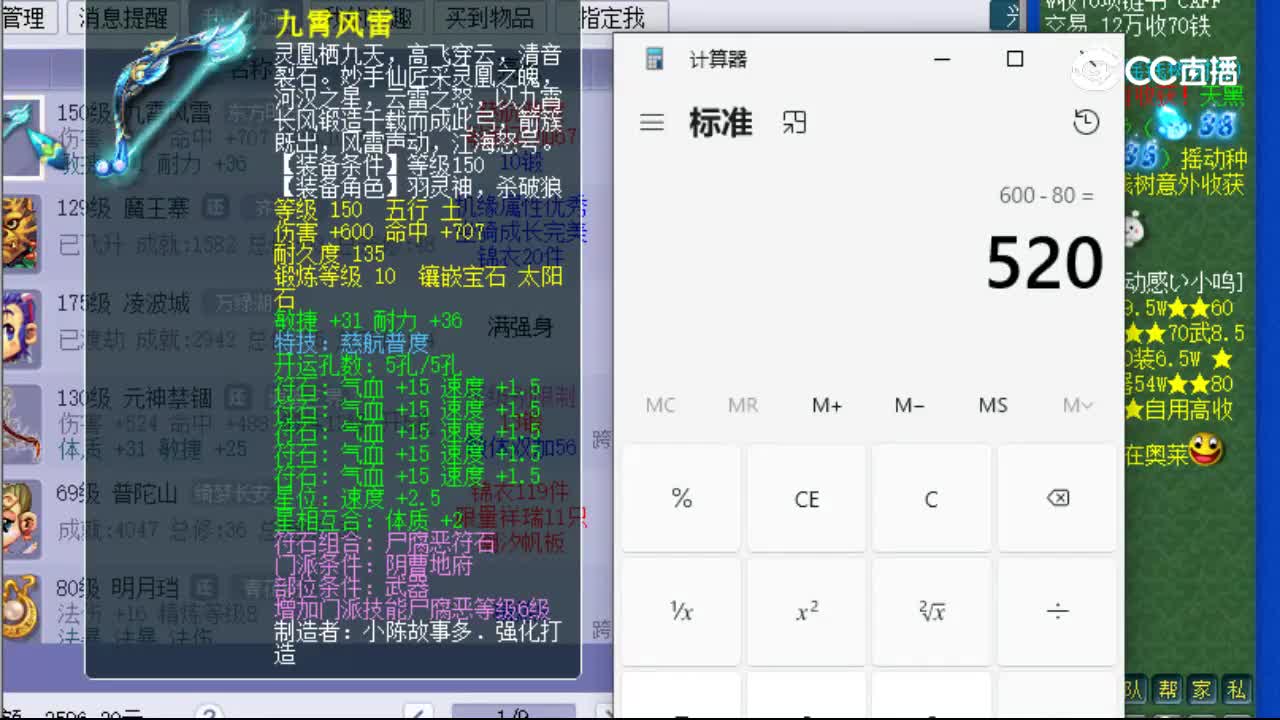Select the 元神禁锢 weapon icon
This screenshot has width=1280, height=720.
pos(19,422)
